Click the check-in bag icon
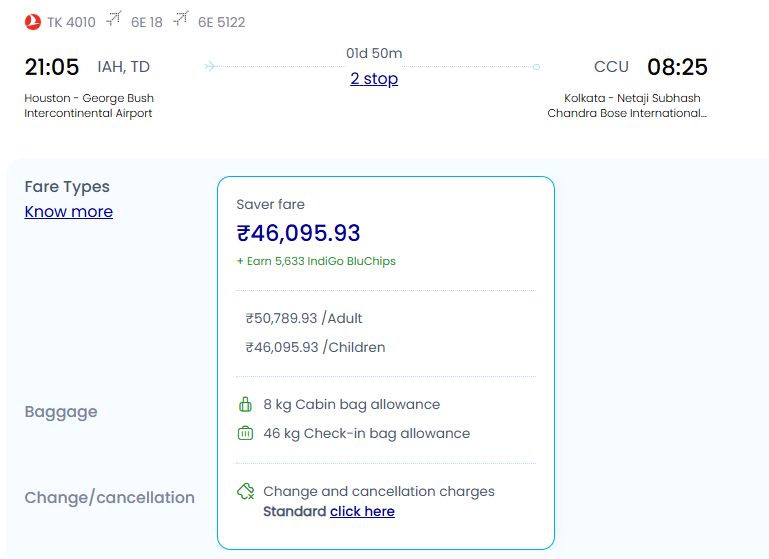Viewport: 769px width, 559px height. pyautogui.click(x=245, y=434)
